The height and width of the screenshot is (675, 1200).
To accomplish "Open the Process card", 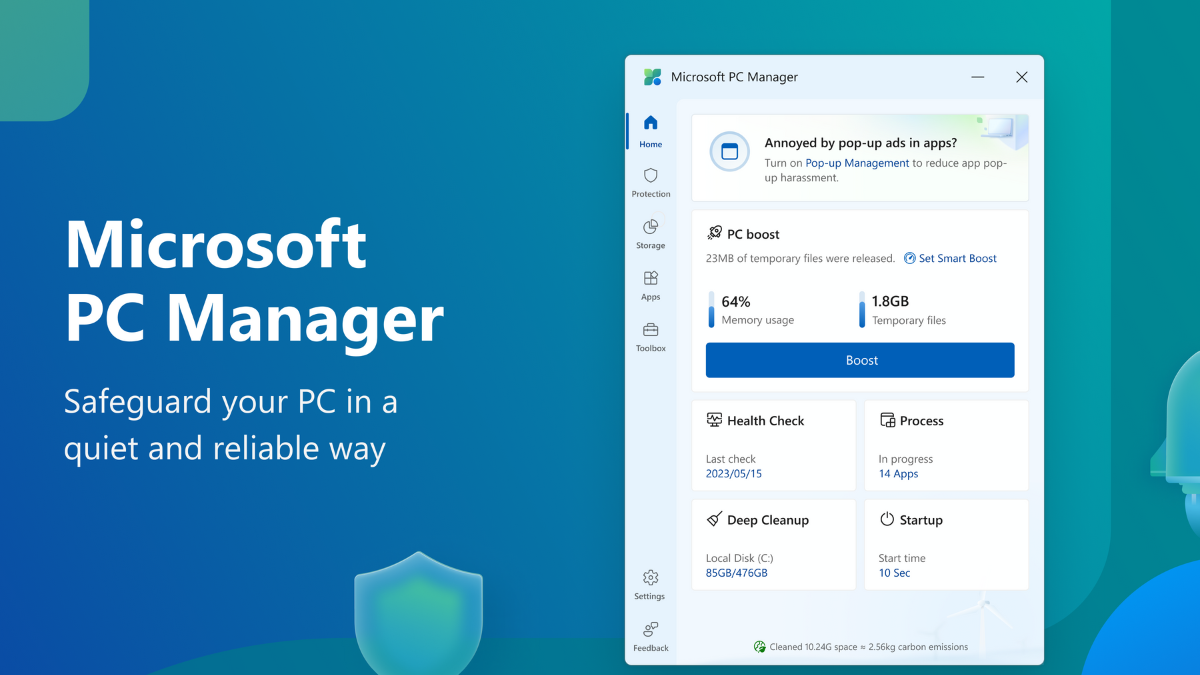I will click(946, 445).
